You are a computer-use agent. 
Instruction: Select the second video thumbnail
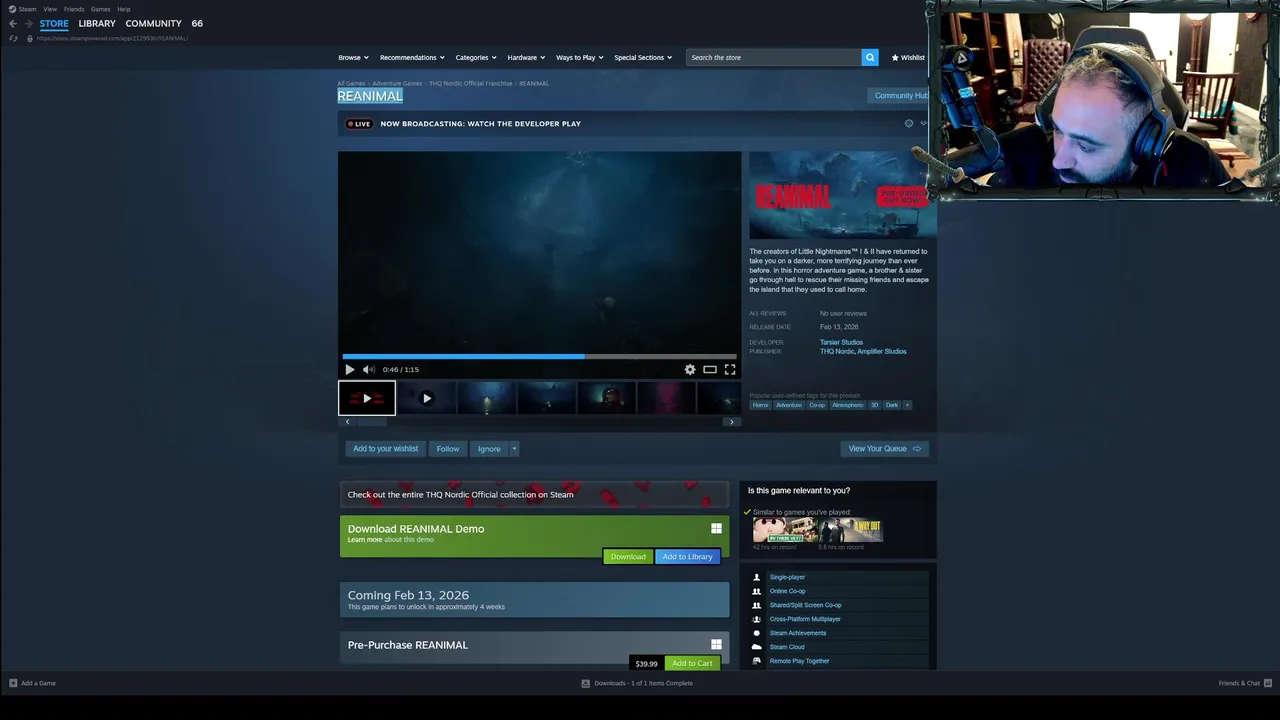pyautogui.click(x=427, y=398)
